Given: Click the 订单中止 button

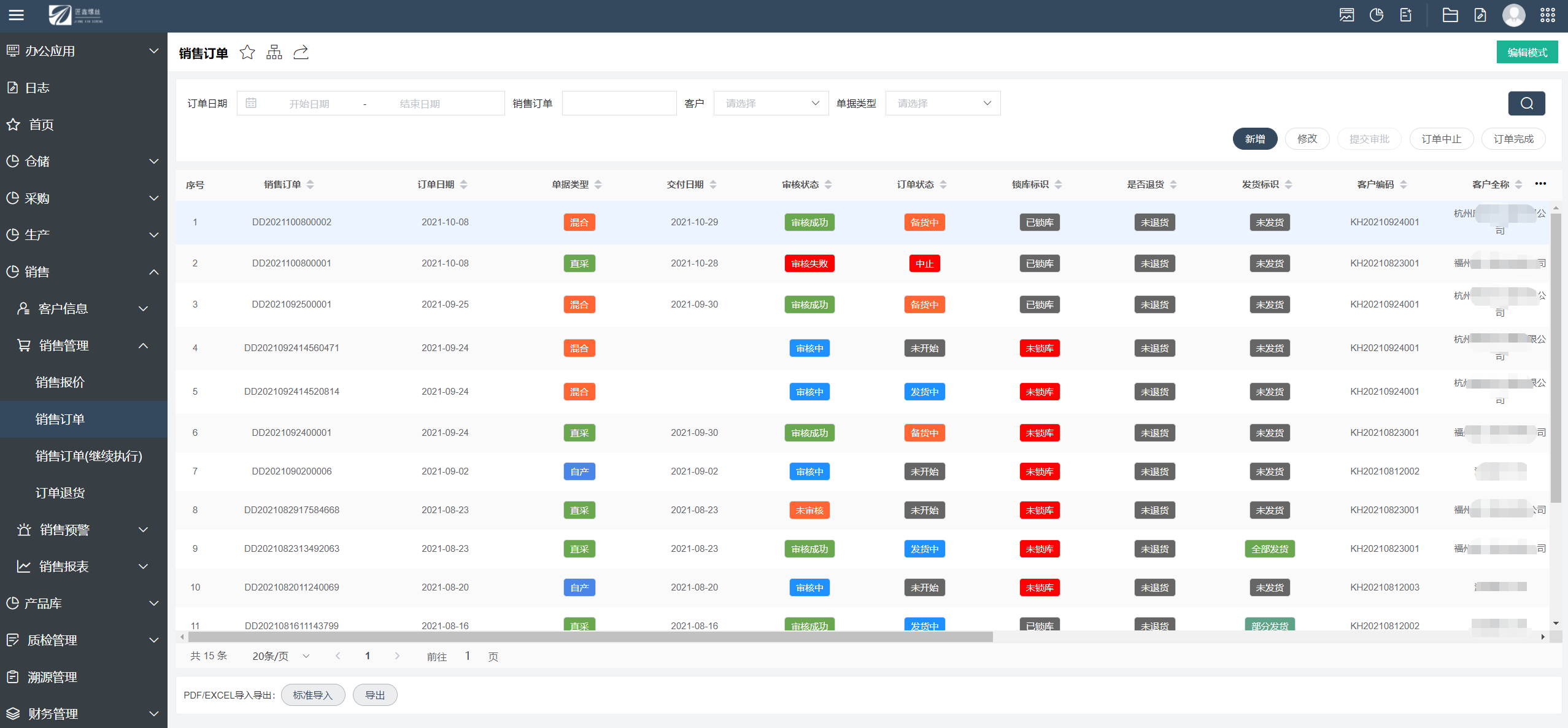Looking at the screenshot, I should pyautogui.click(x=1442, y=139).
